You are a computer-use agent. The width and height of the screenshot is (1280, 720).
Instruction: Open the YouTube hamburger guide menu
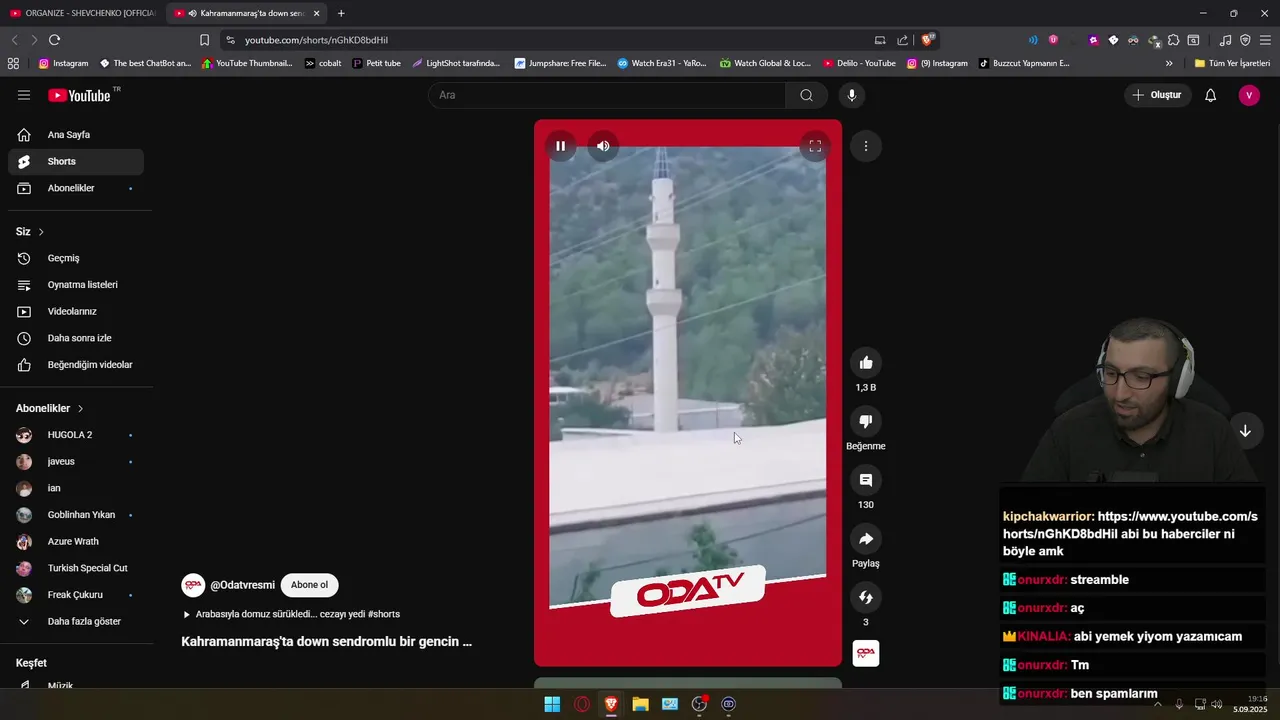24,95
